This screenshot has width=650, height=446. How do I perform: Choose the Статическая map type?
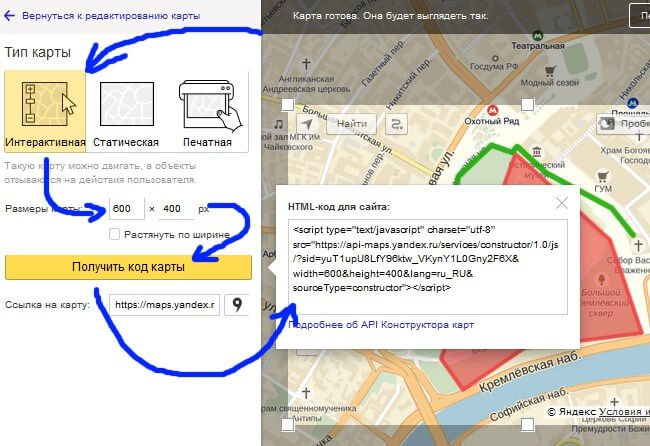125,111
